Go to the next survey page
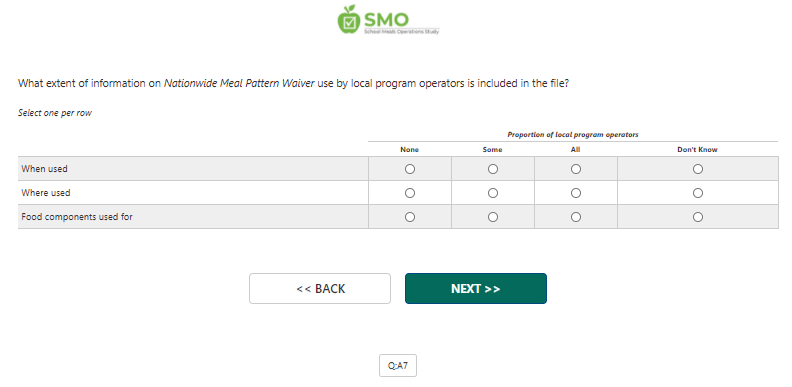The height and width of the screenshot is (387, 792). click(476, 288)
